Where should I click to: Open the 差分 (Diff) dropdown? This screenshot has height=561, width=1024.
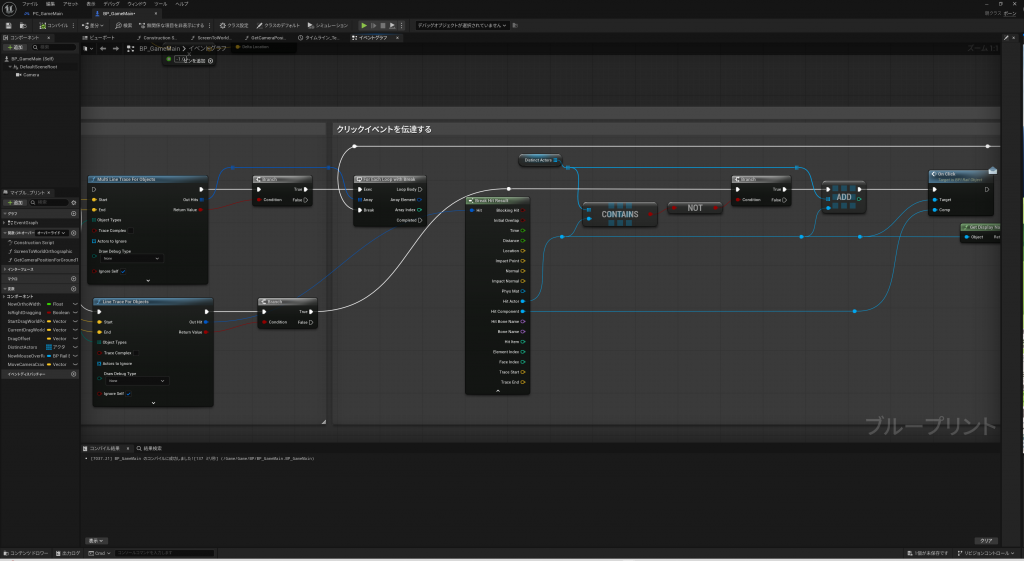coord(92,25)
